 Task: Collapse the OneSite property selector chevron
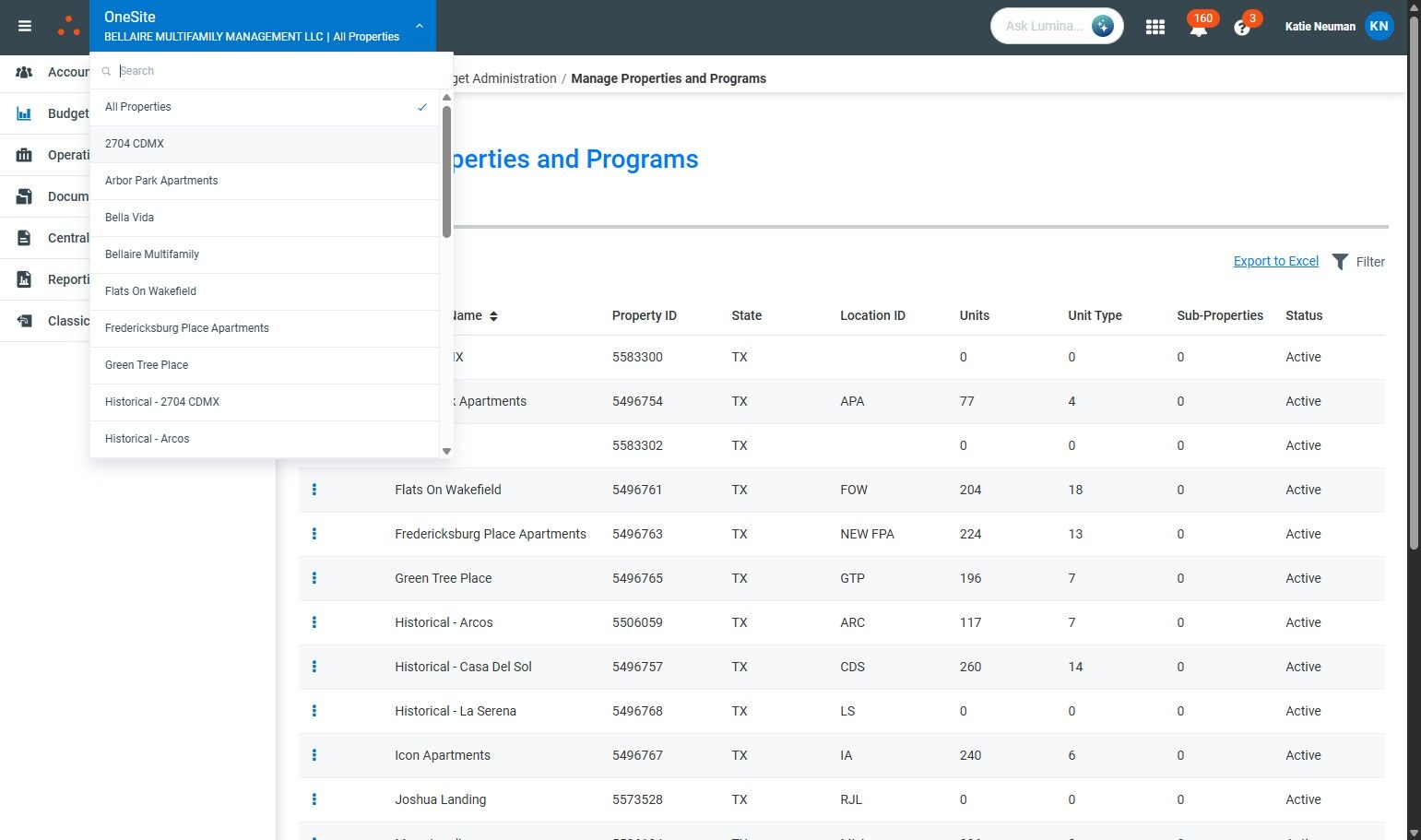click(420, 26)
